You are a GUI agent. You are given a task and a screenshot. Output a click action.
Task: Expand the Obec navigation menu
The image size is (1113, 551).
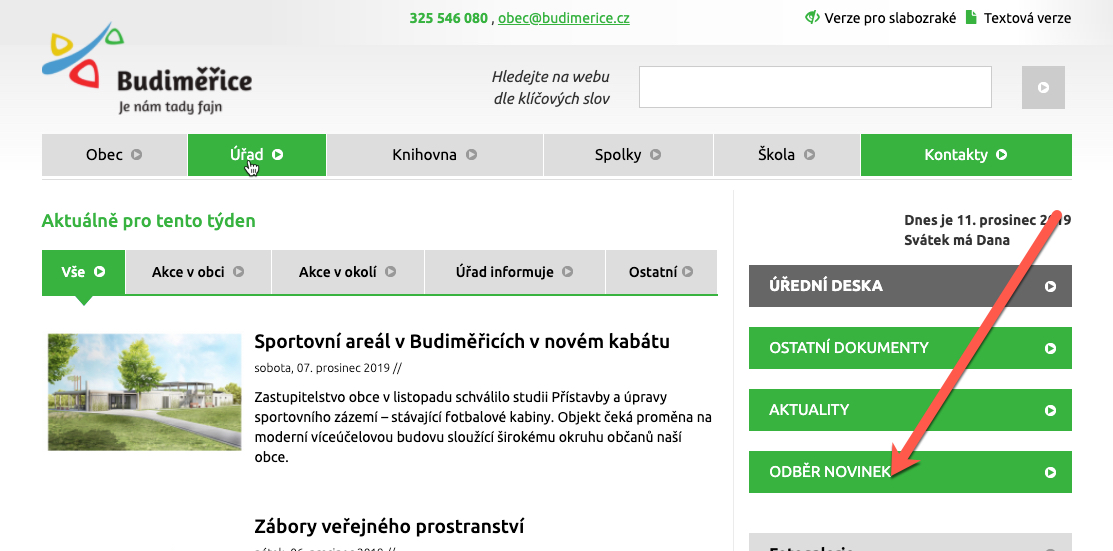(x=114, y=155)
